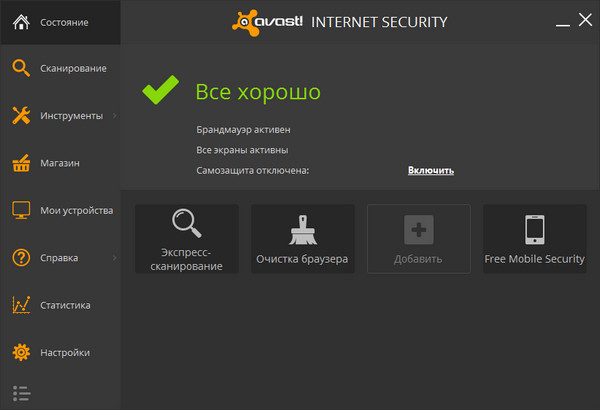
Task: Click the Мои устройства monitor icon
Action: click(x=21, y=211)
